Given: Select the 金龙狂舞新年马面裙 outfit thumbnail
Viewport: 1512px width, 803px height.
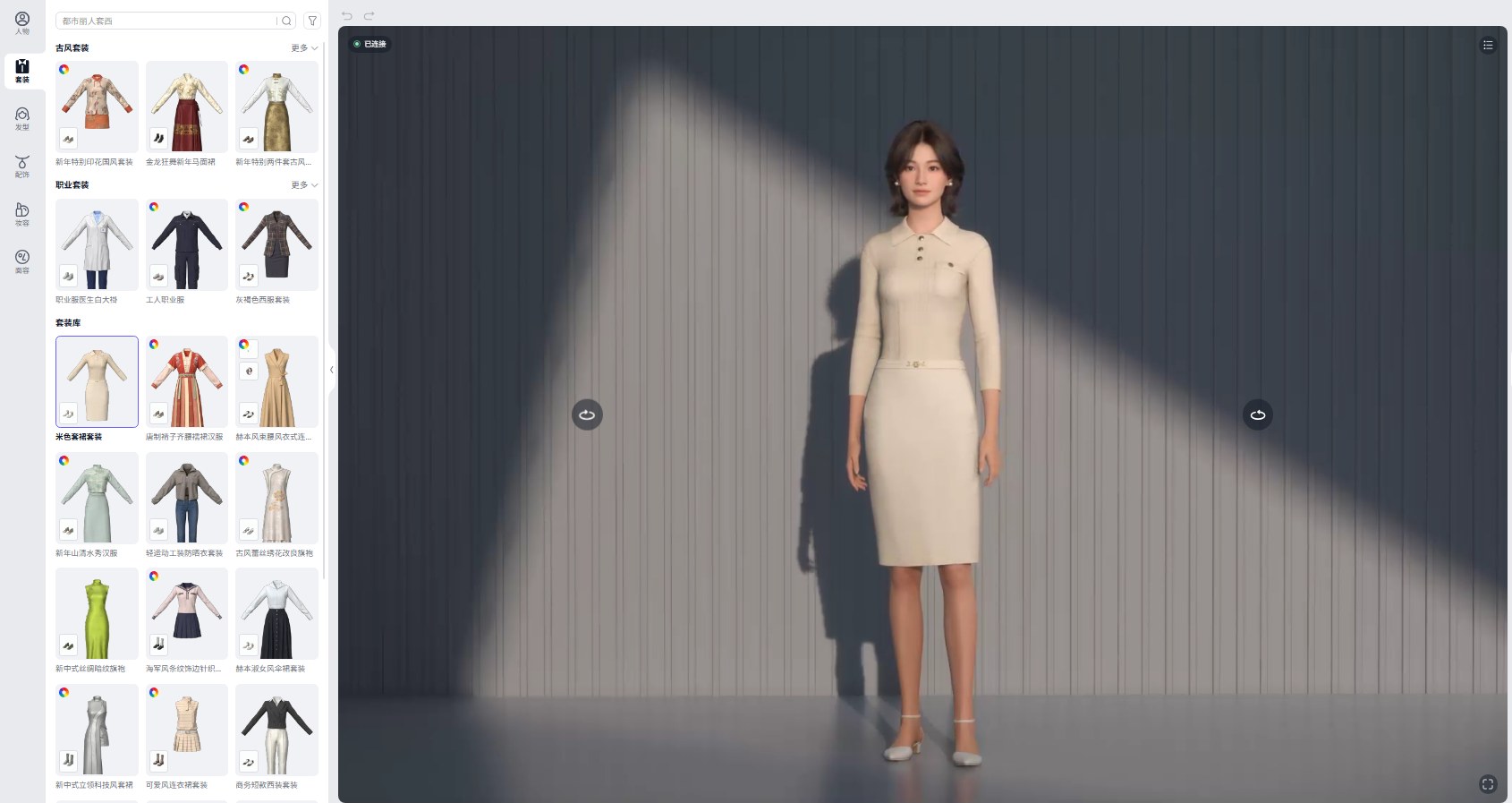Looking at the screenshot, I should tap(187, 107).
